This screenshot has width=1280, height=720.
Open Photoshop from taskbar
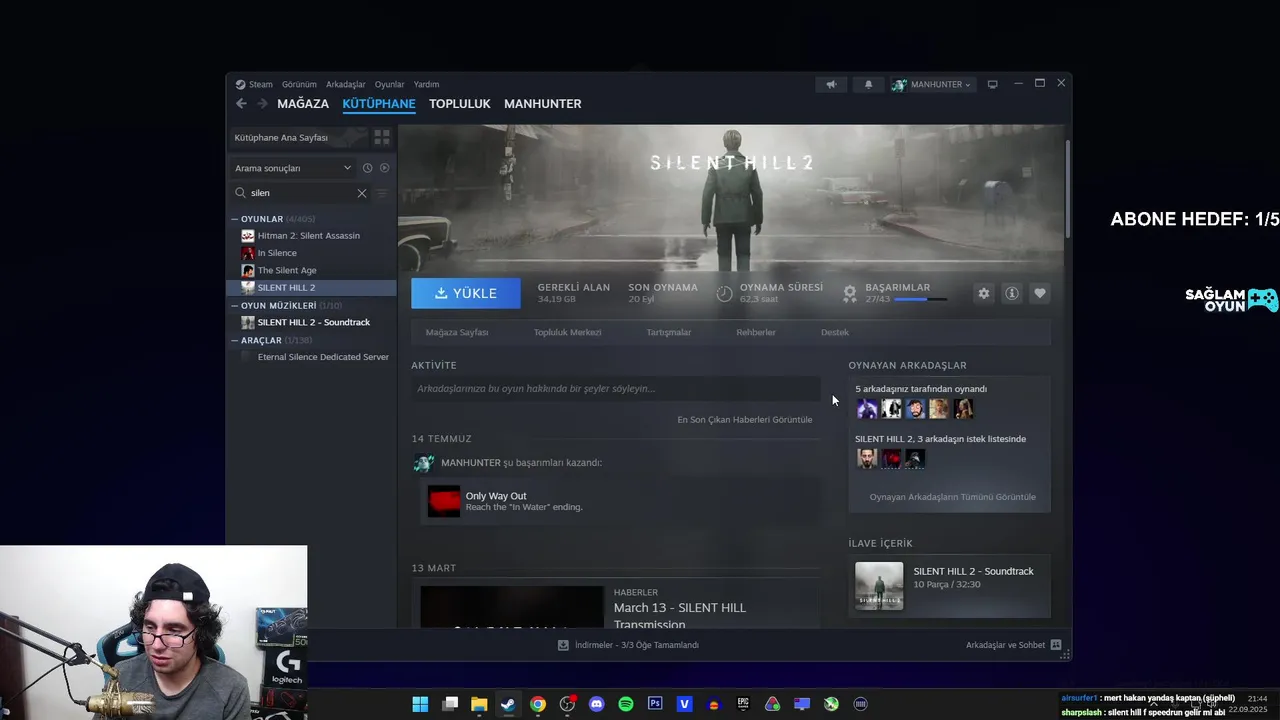(655, 704)
